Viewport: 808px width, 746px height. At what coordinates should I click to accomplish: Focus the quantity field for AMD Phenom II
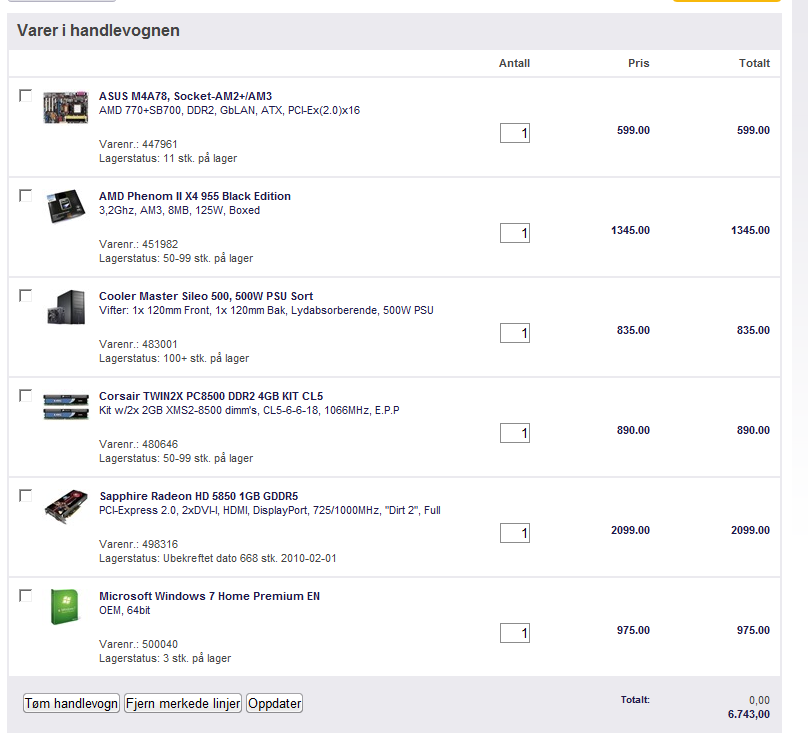[x=515, y=233]
